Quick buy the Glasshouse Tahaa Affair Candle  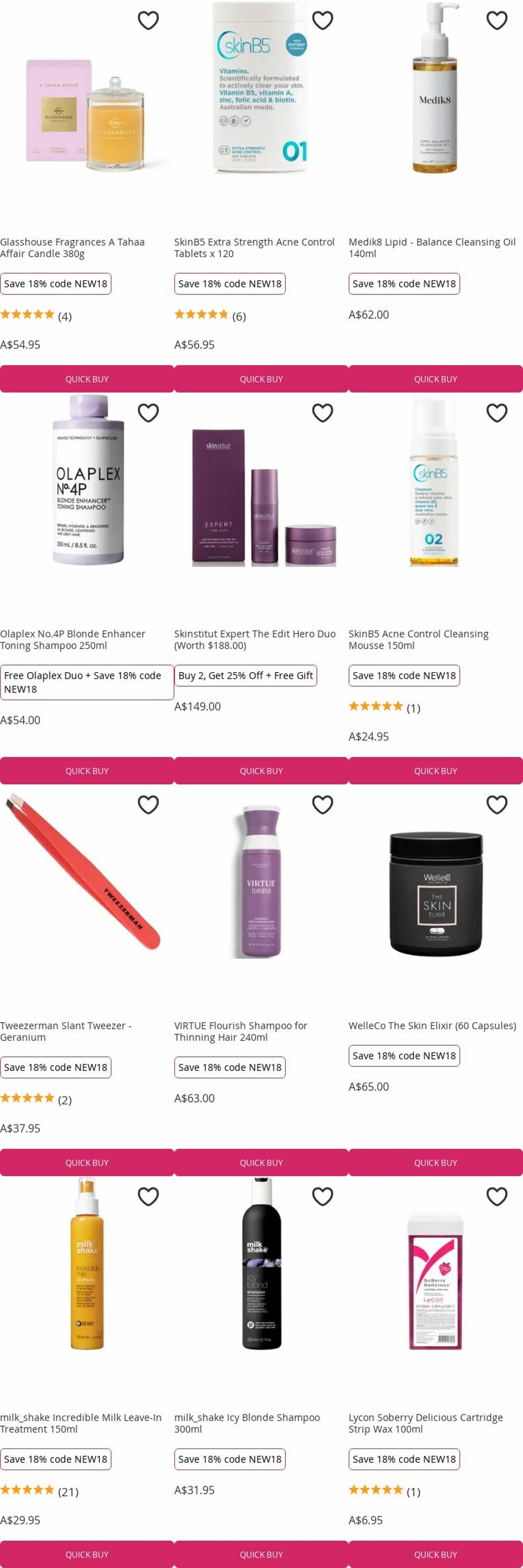tap(87, 378)
